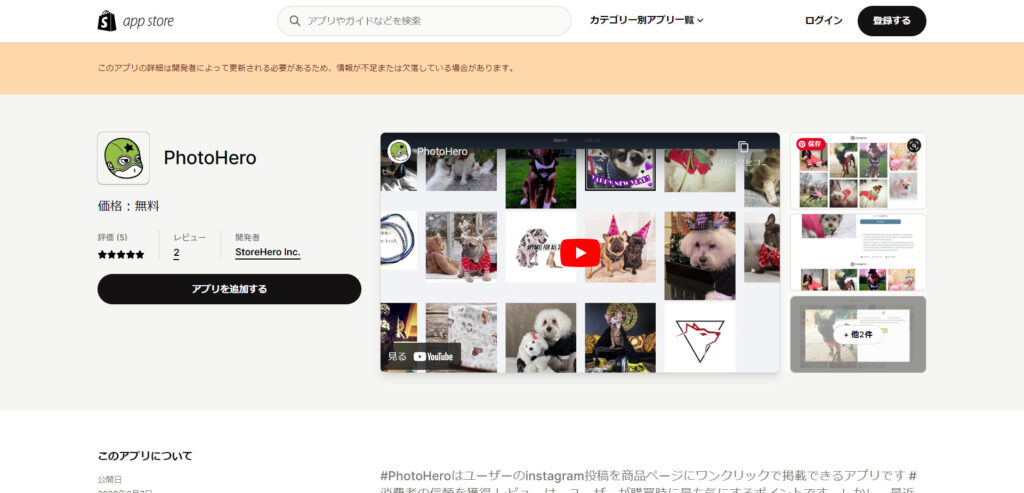Click the search magnifier icon
Screen dimensions: 1024x493
295,21
